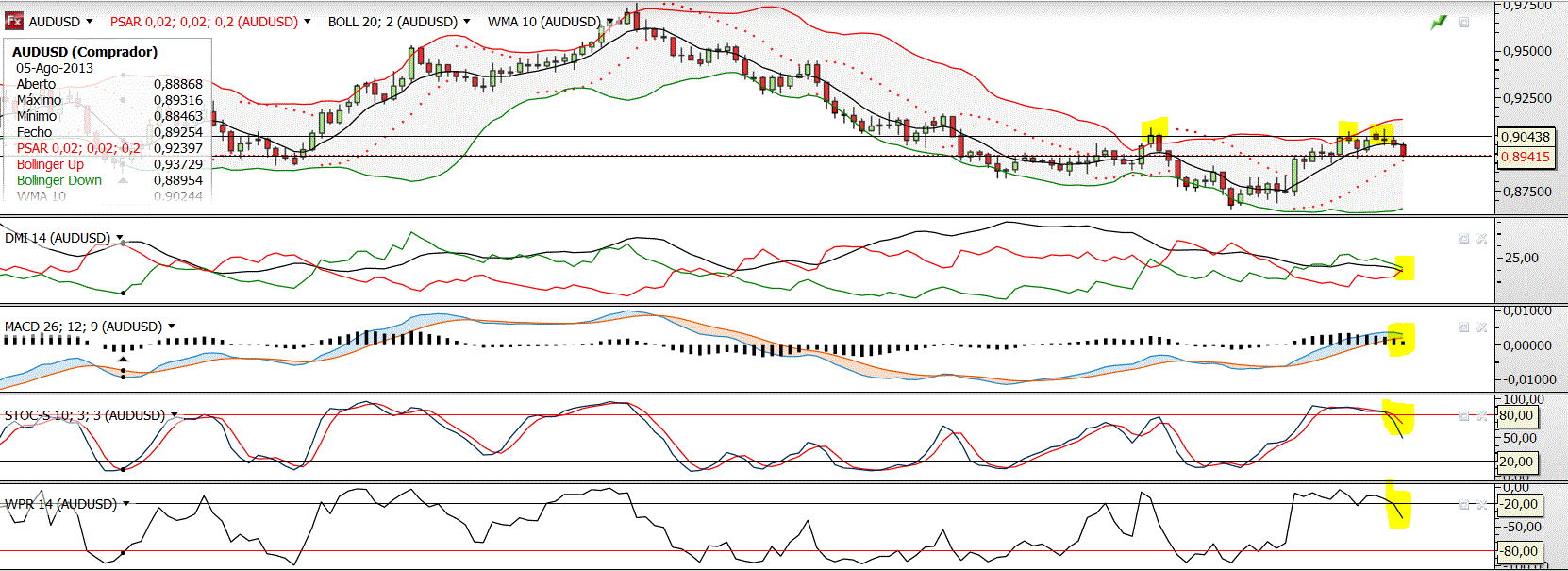The width and height of the screenshot is (1568, 571).
Task: Click the -80,00 level on WPR axis
Action: [1519, 551]
